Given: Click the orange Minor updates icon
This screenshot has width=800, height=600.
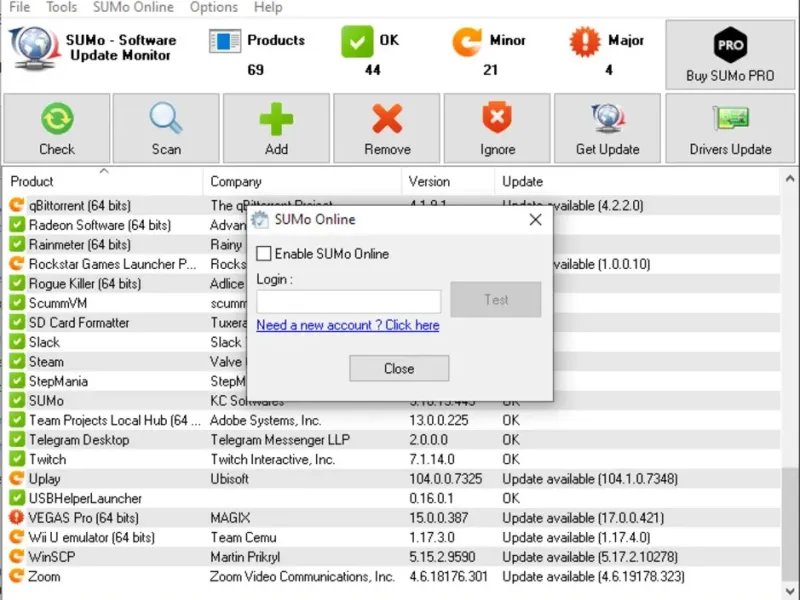Looking at the screenshot, I should click(x=467, y=42).
